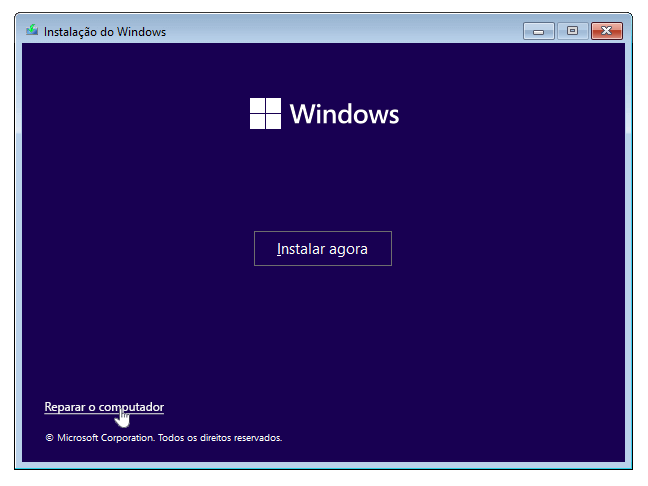Maximize the Instalação do Windows window
This screenshot has height=486, width=648.
click(572, 31)
